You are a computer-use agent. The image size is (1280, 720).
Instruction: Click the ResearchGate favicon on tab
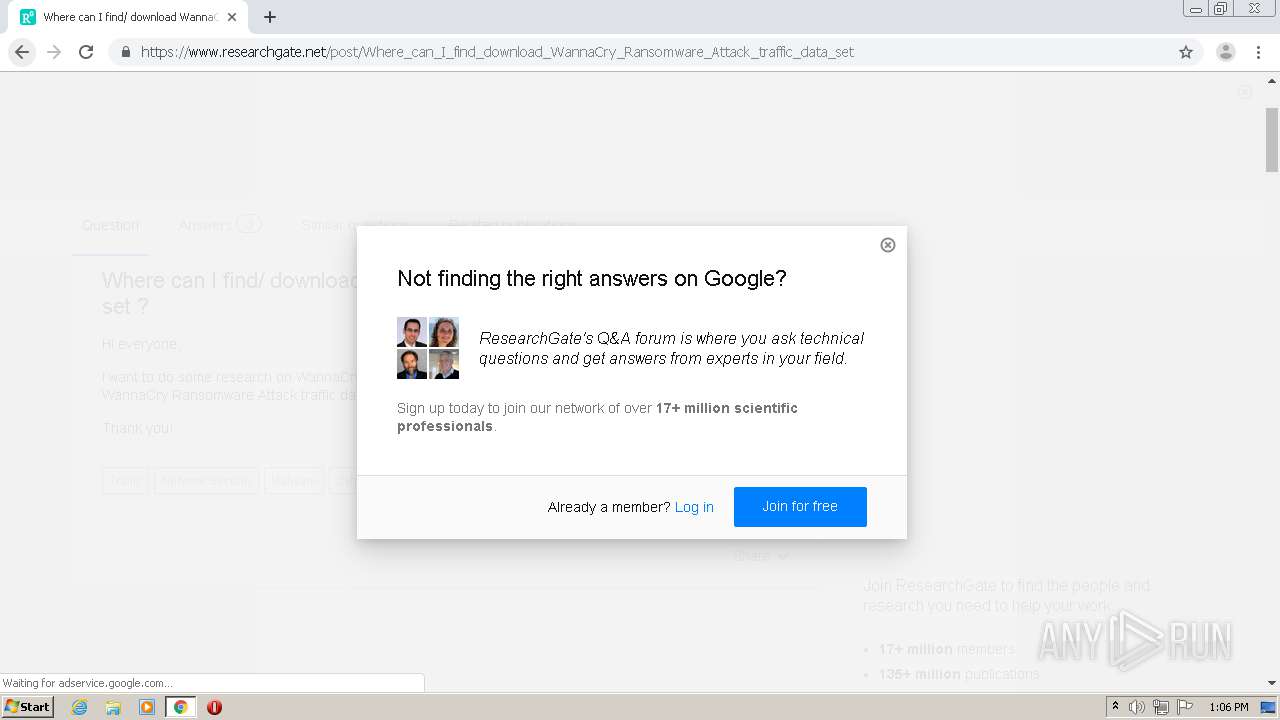pos(28,17)
